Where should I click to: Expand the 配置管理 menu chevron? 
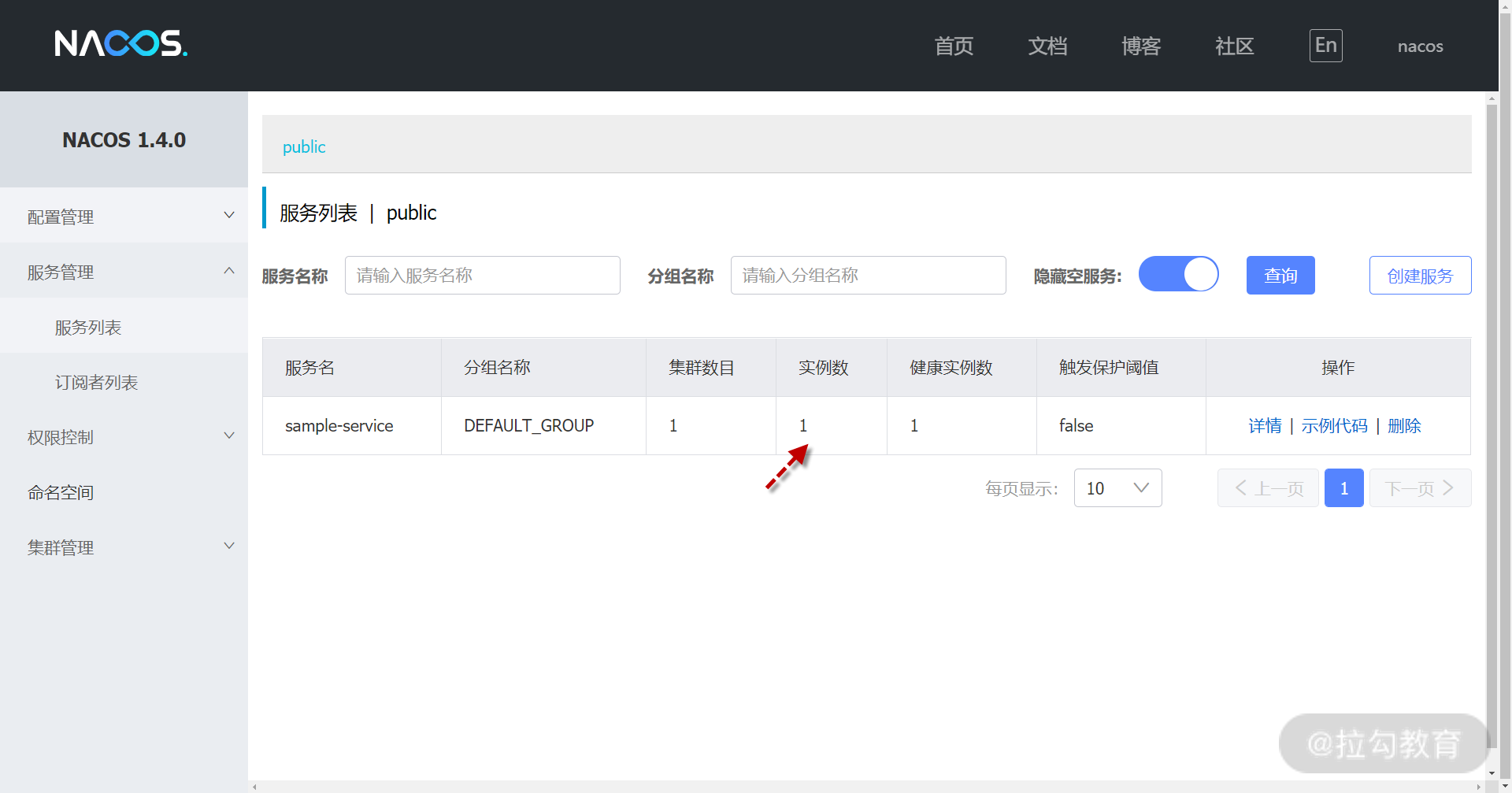[x=229, y=215]
